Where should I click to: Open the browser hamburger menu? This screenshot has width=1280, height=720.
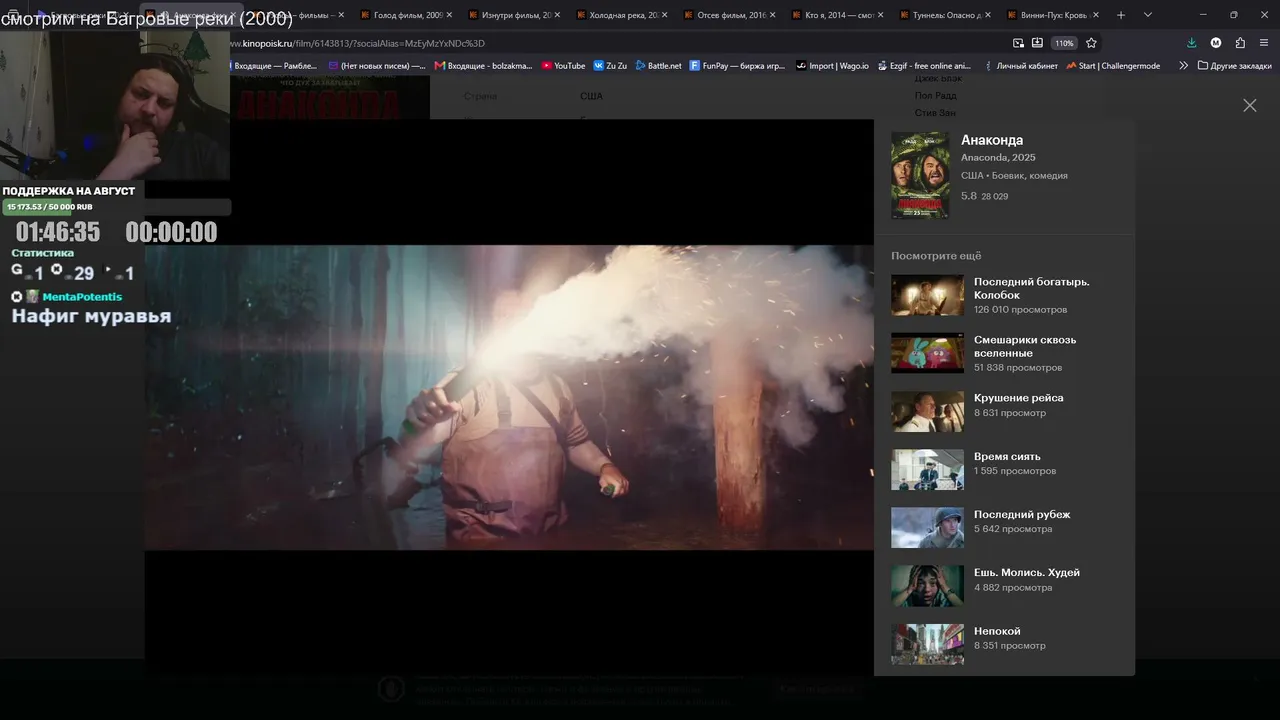pos(1264,43)
